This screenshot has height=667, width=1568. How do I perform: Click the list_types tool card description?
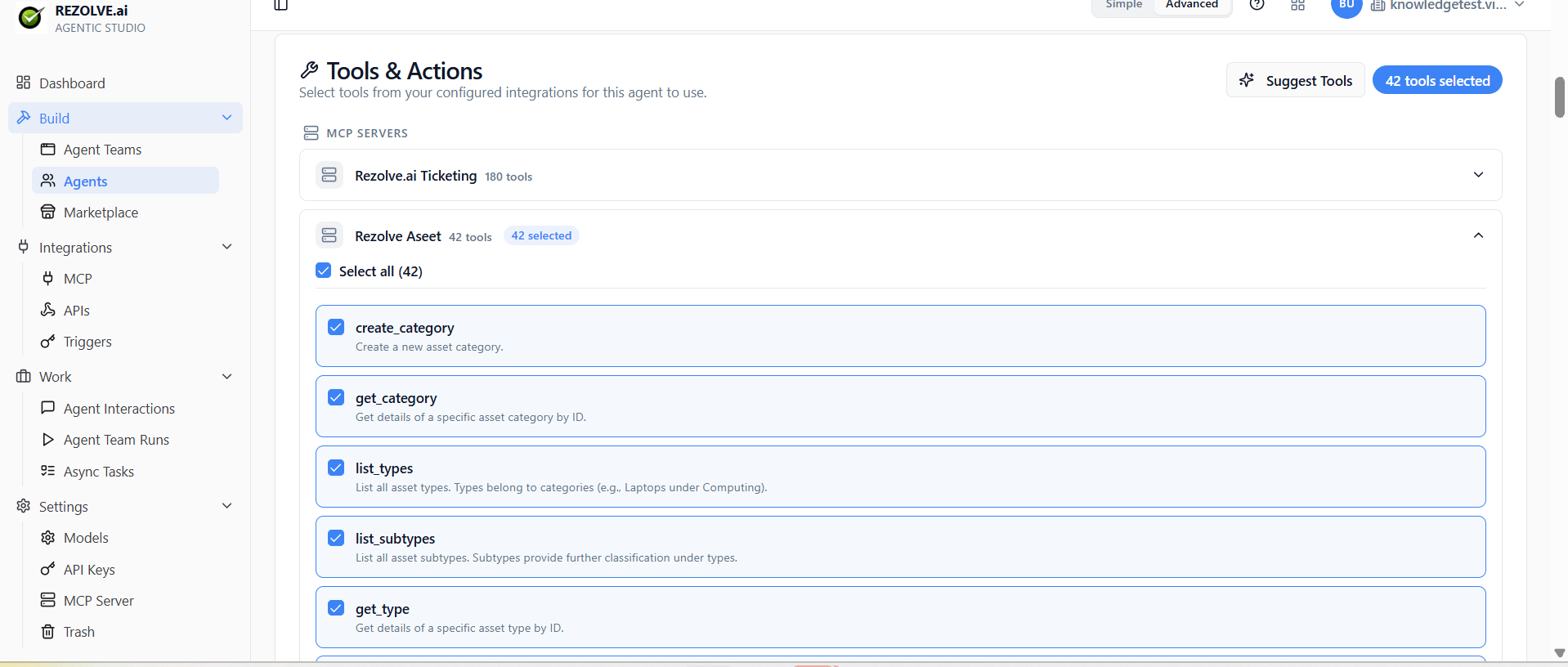[x=562, y=488]
